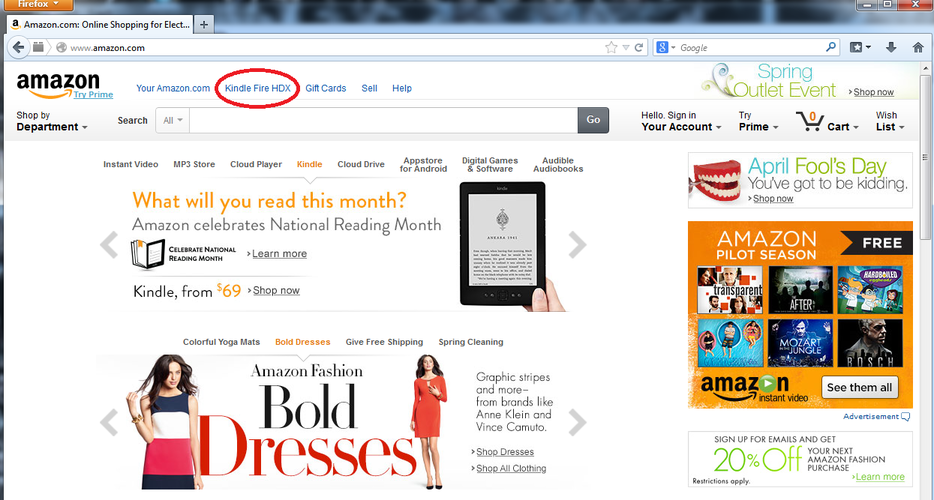This screenshot has height=500, width=934.
Task: Click Shop now next to Kindle price
Action: pos(276,291)
